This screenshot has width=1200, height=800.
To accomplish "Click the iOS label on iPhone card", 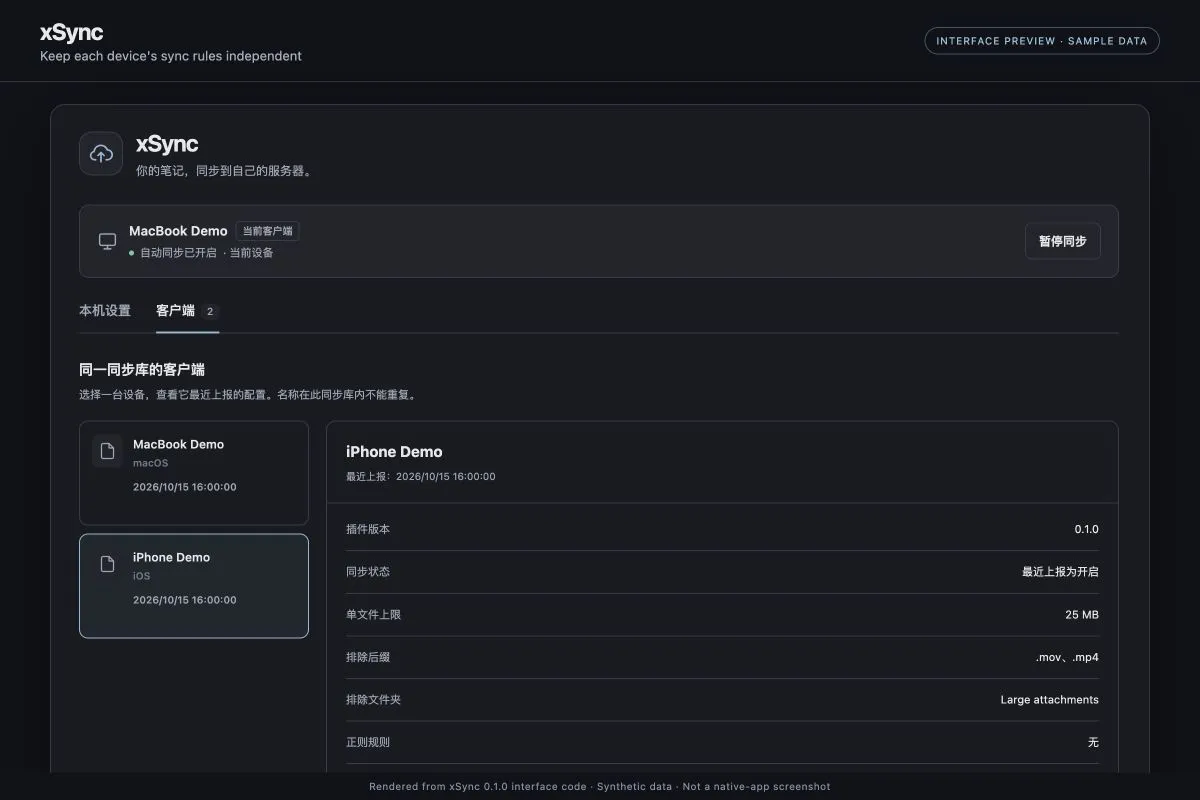I will [x=141, y=577].
